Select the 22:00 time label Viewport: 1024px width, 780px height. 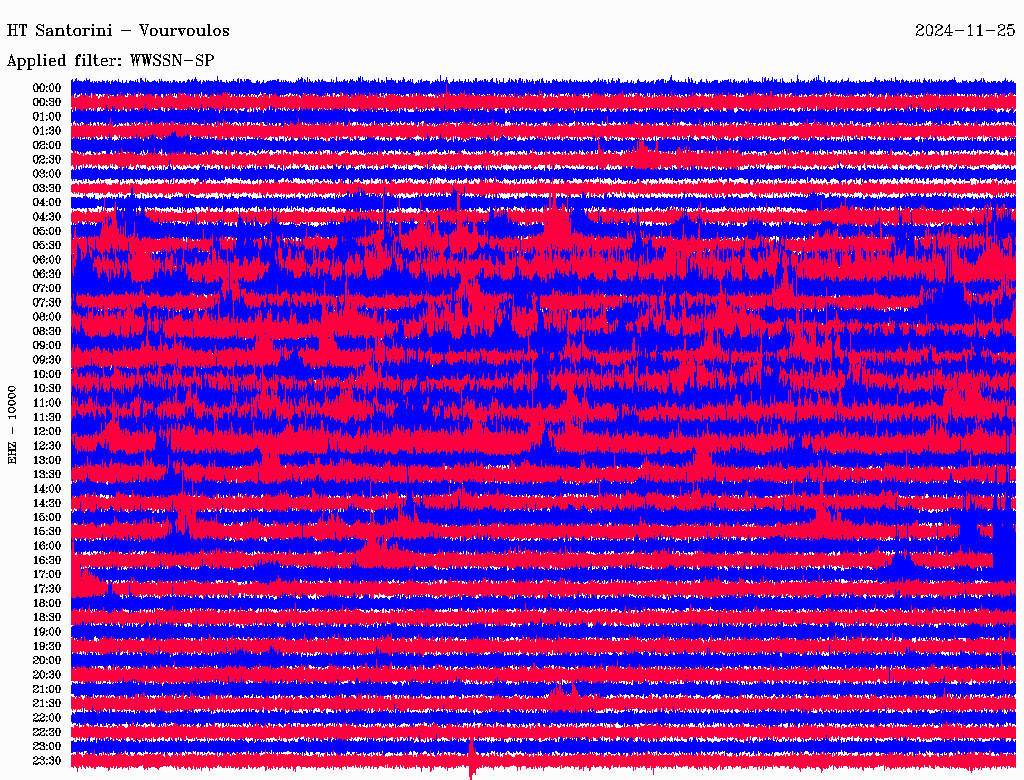(47, 718)
